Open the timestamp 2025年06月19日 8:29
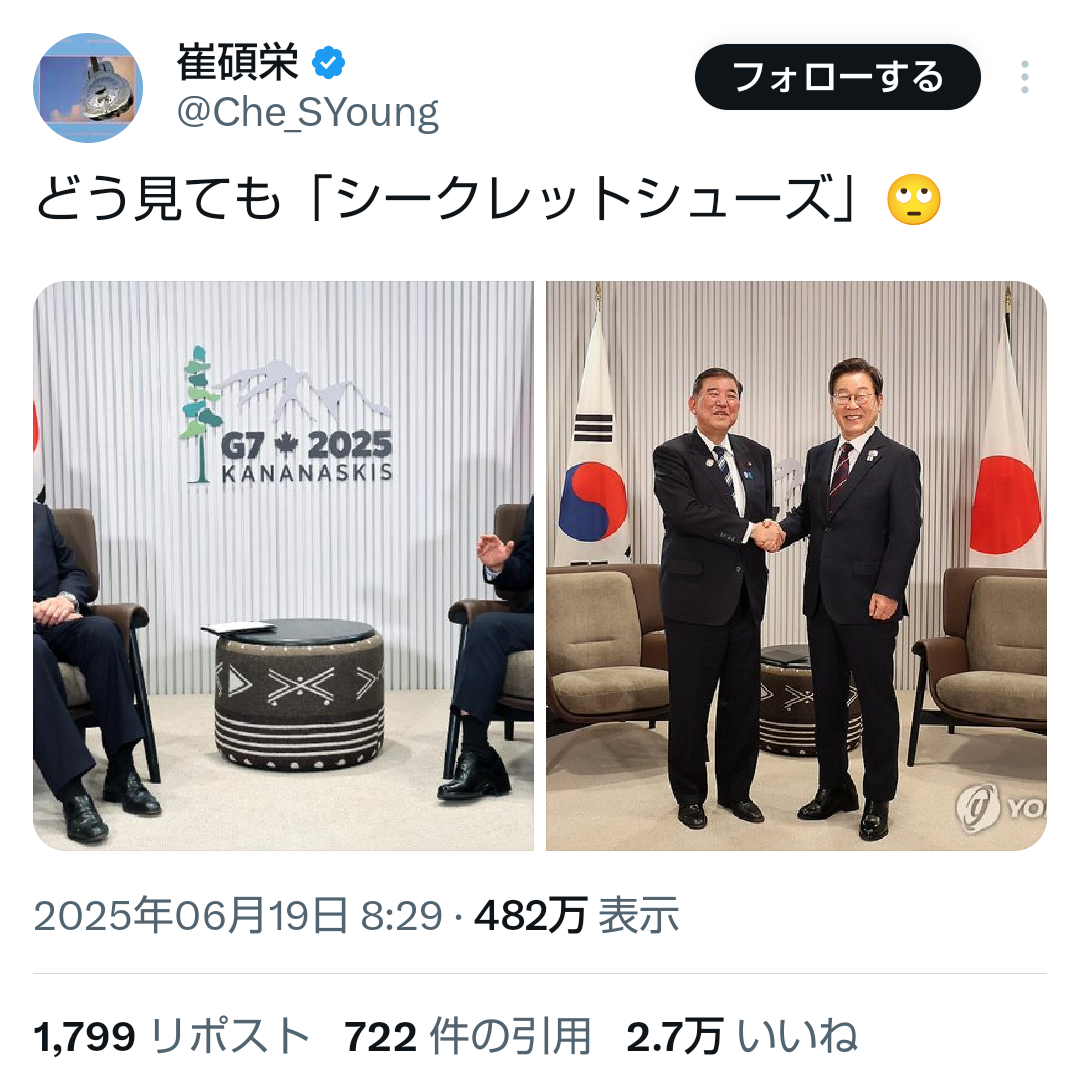 point(238,915)
